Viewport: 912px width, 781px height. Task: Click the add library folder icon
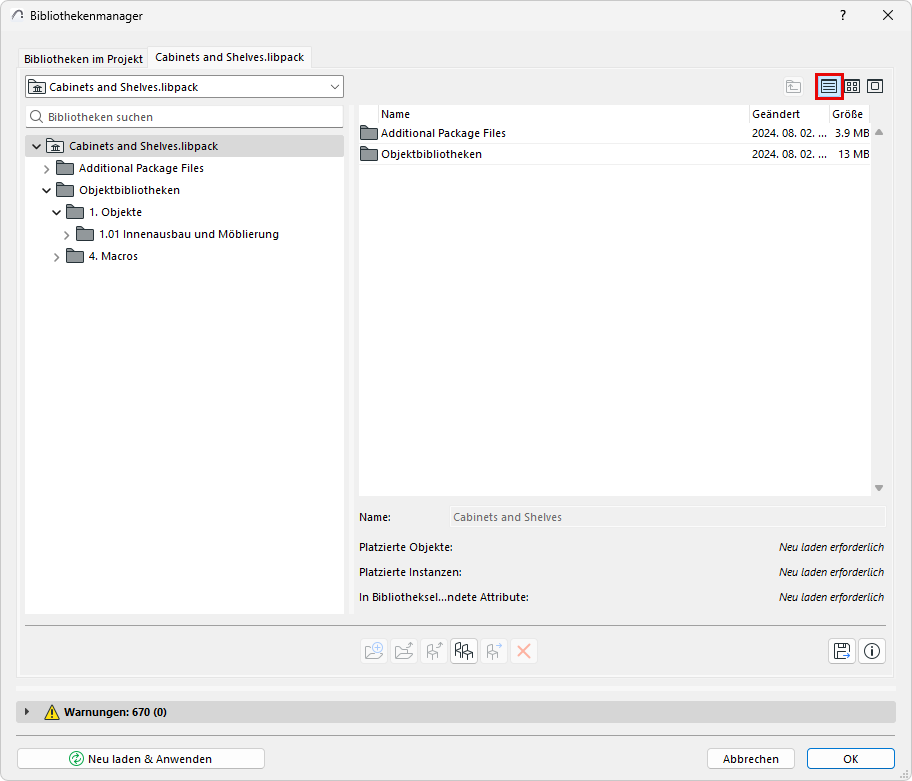pos(374,651)
